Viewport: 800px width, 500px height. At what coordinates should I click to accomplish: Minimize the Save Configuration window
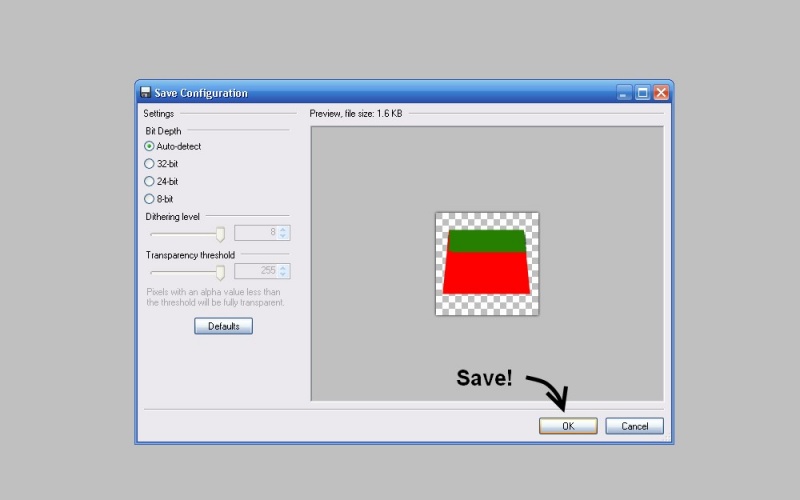tap(625, 93)
